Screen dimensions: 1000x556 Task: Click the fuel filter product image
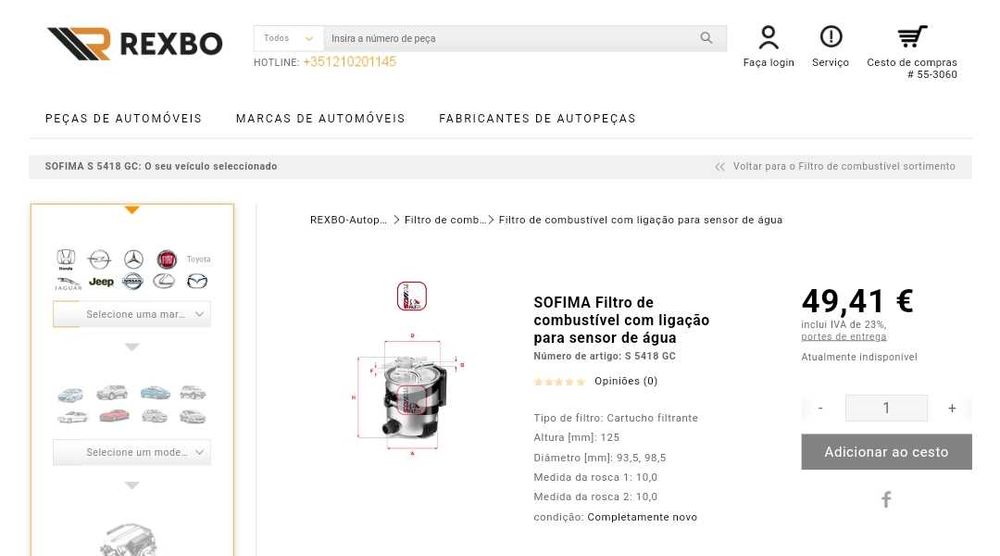point(411,393)
